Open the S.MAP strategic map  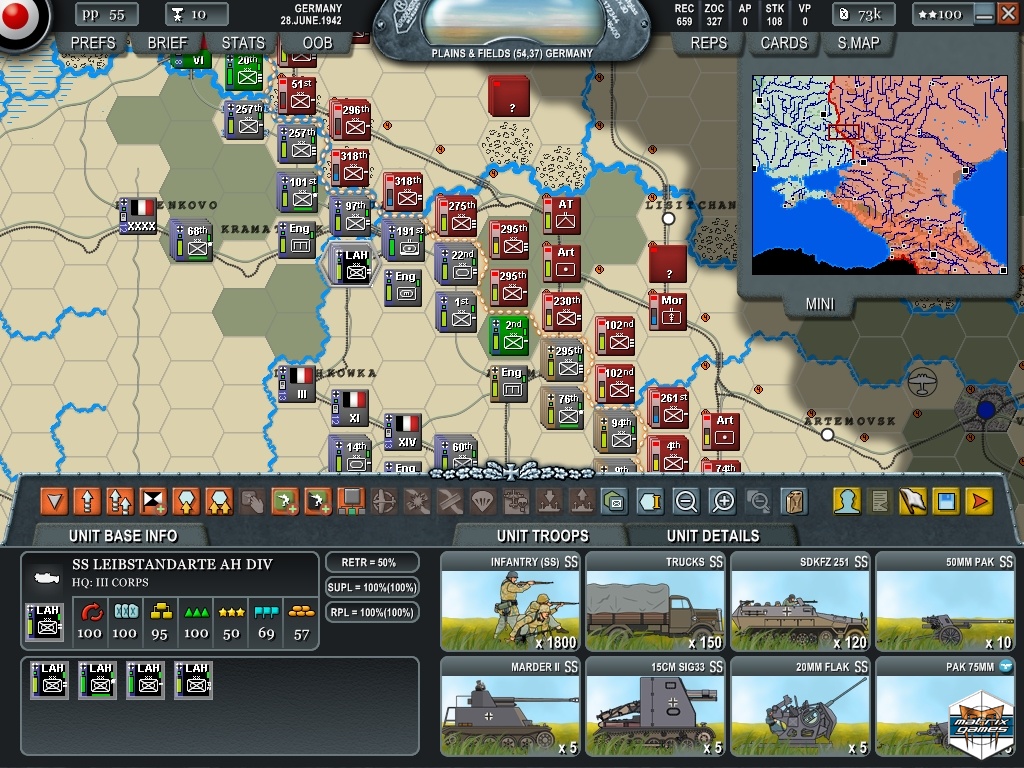click(858, 43)
